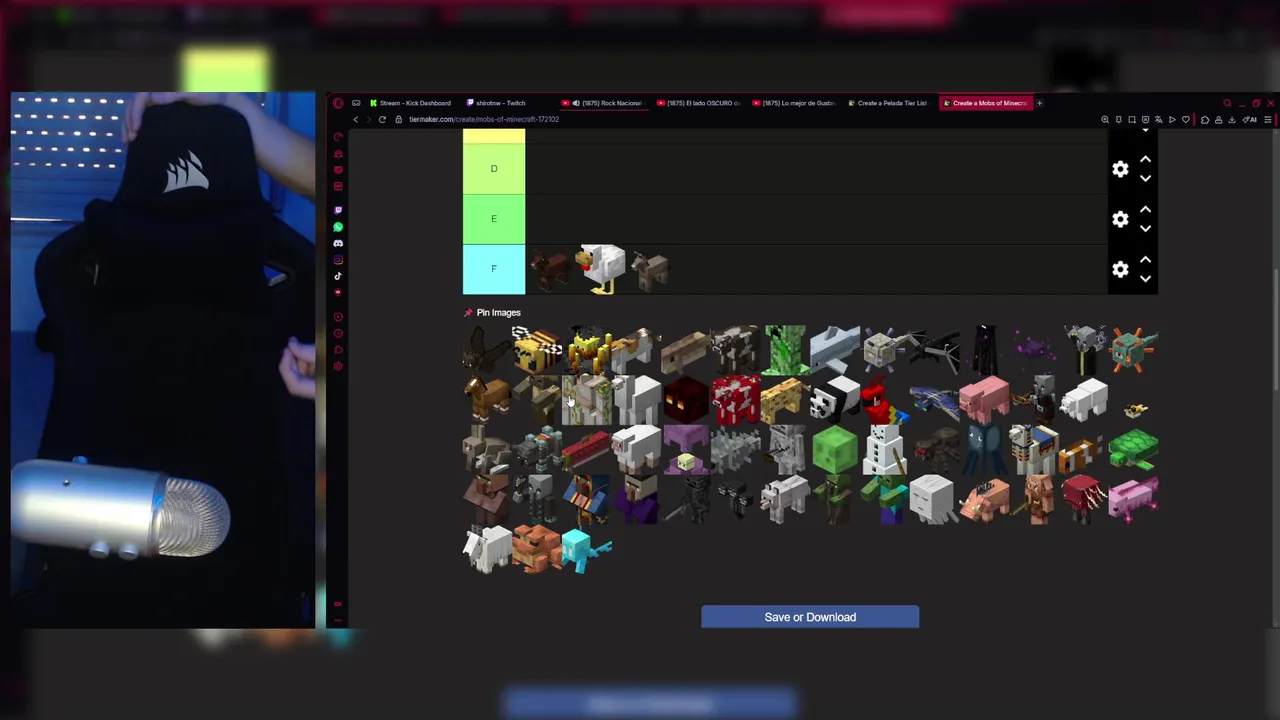
Task: Select the polar bear mob image
Action: [x=1083, y=399]
